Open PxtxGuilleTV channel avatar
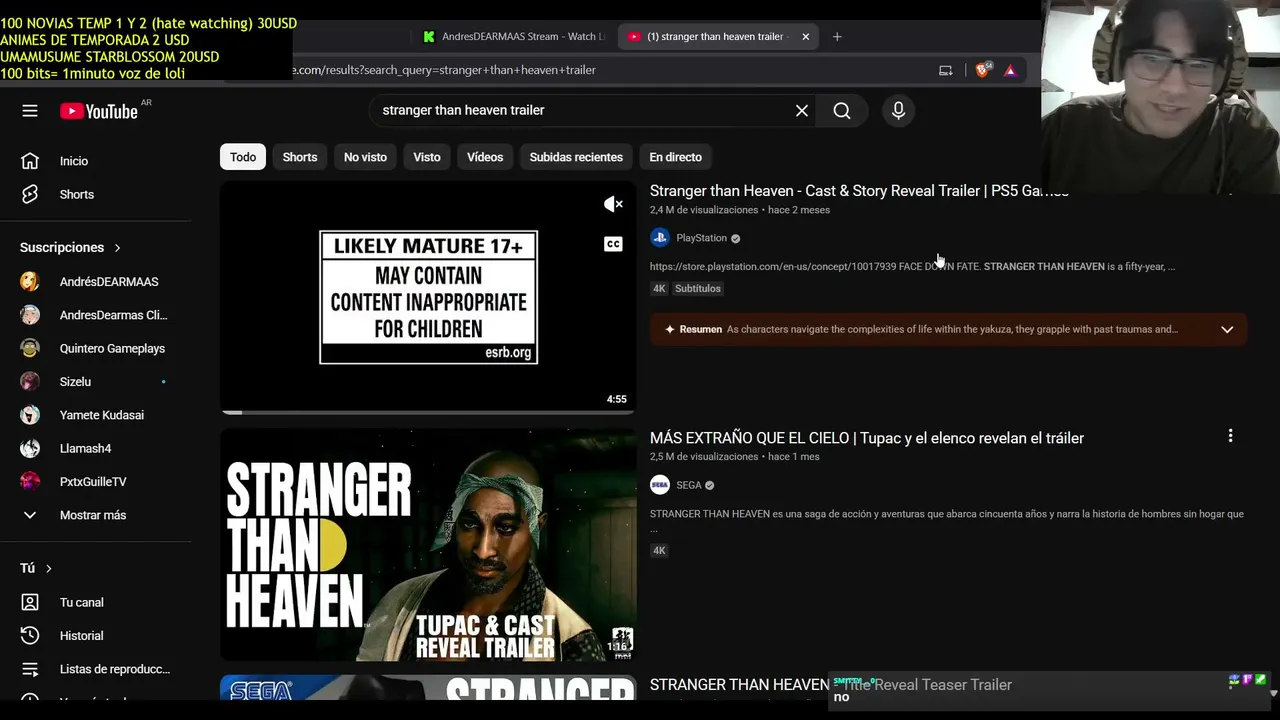The width and height of the screenshot is (1280, 720). point(30,482)
